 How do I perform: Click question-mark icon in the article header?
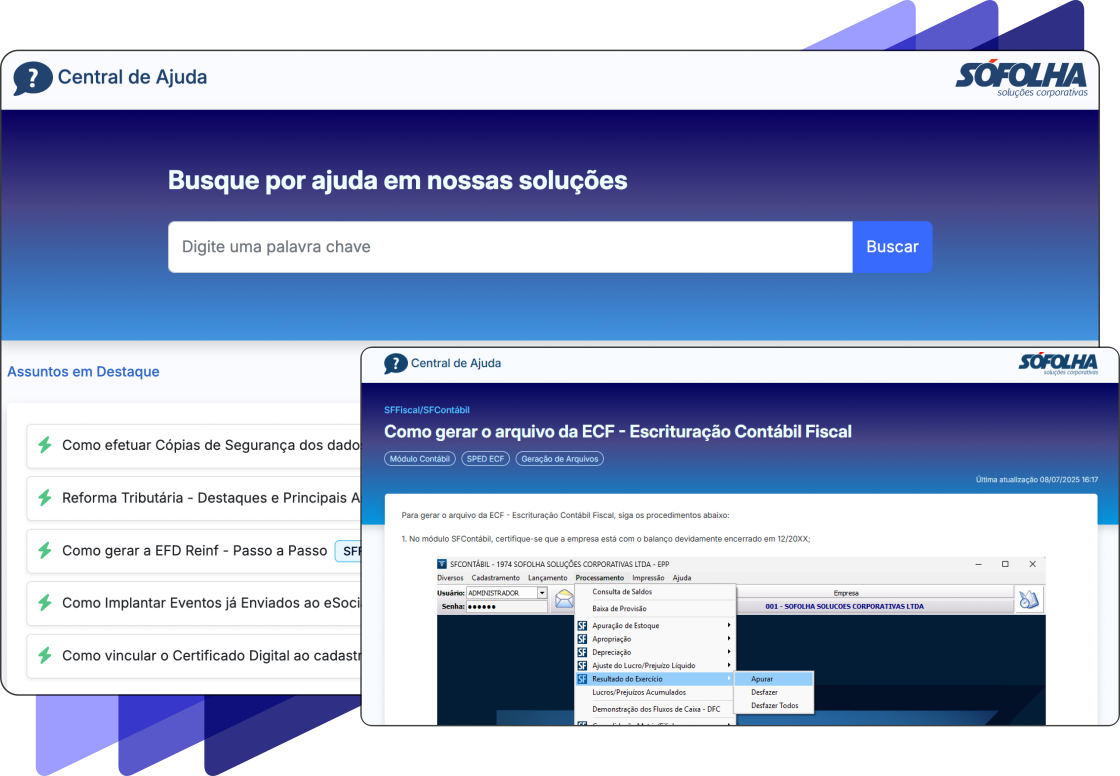click(396, 364)
